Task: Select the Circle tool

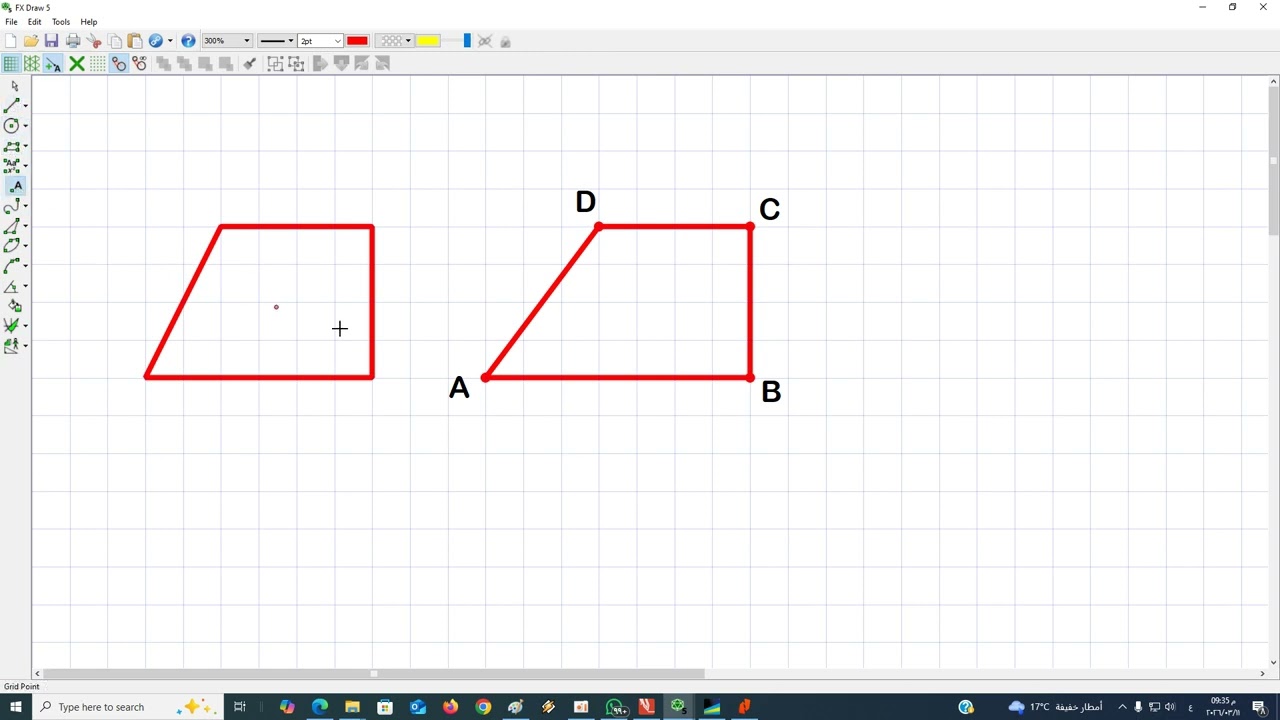Action: (12, 125)
